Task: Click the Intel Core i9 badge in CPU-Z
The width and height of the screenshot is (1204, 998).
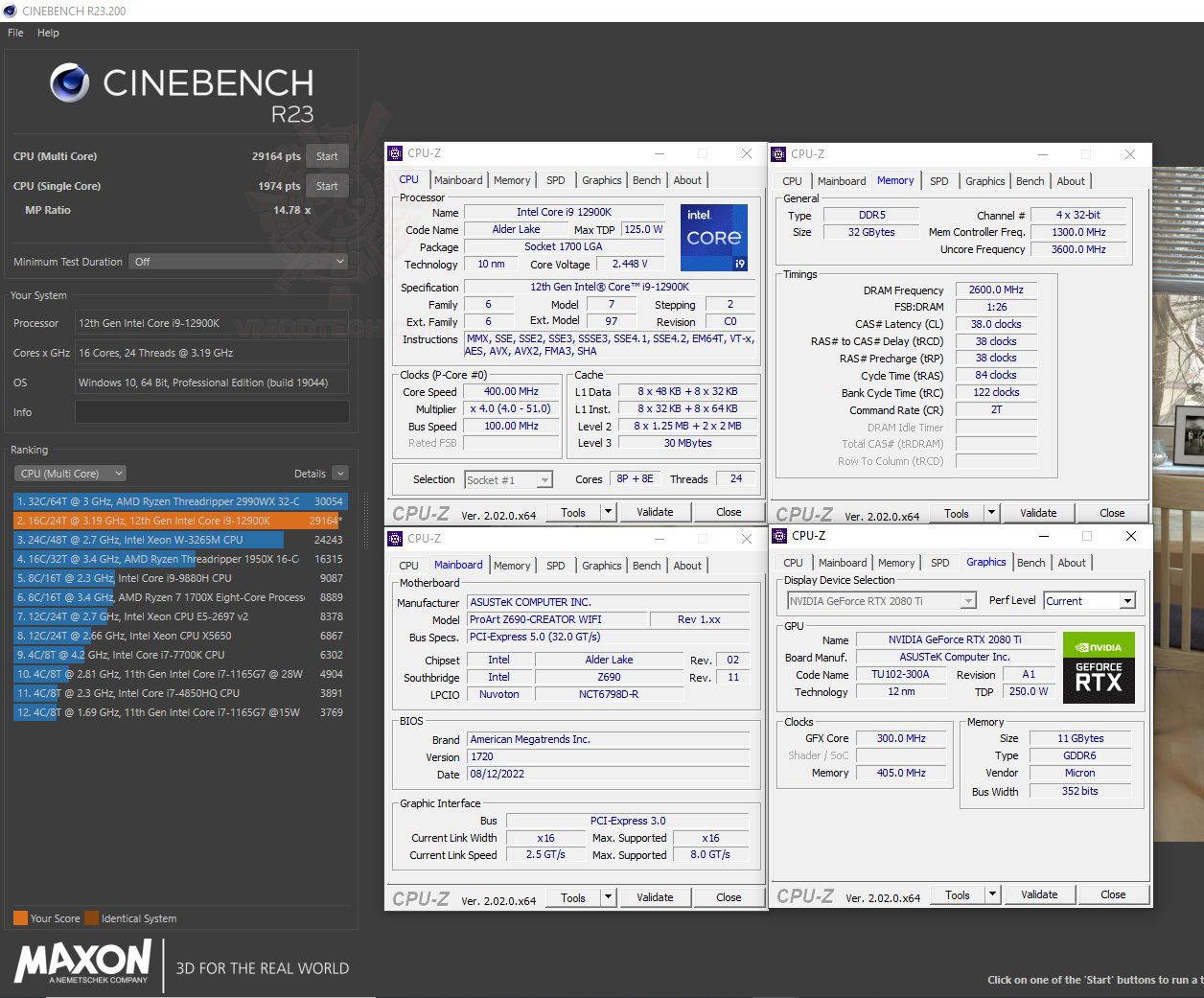Action: click(713, 238)
